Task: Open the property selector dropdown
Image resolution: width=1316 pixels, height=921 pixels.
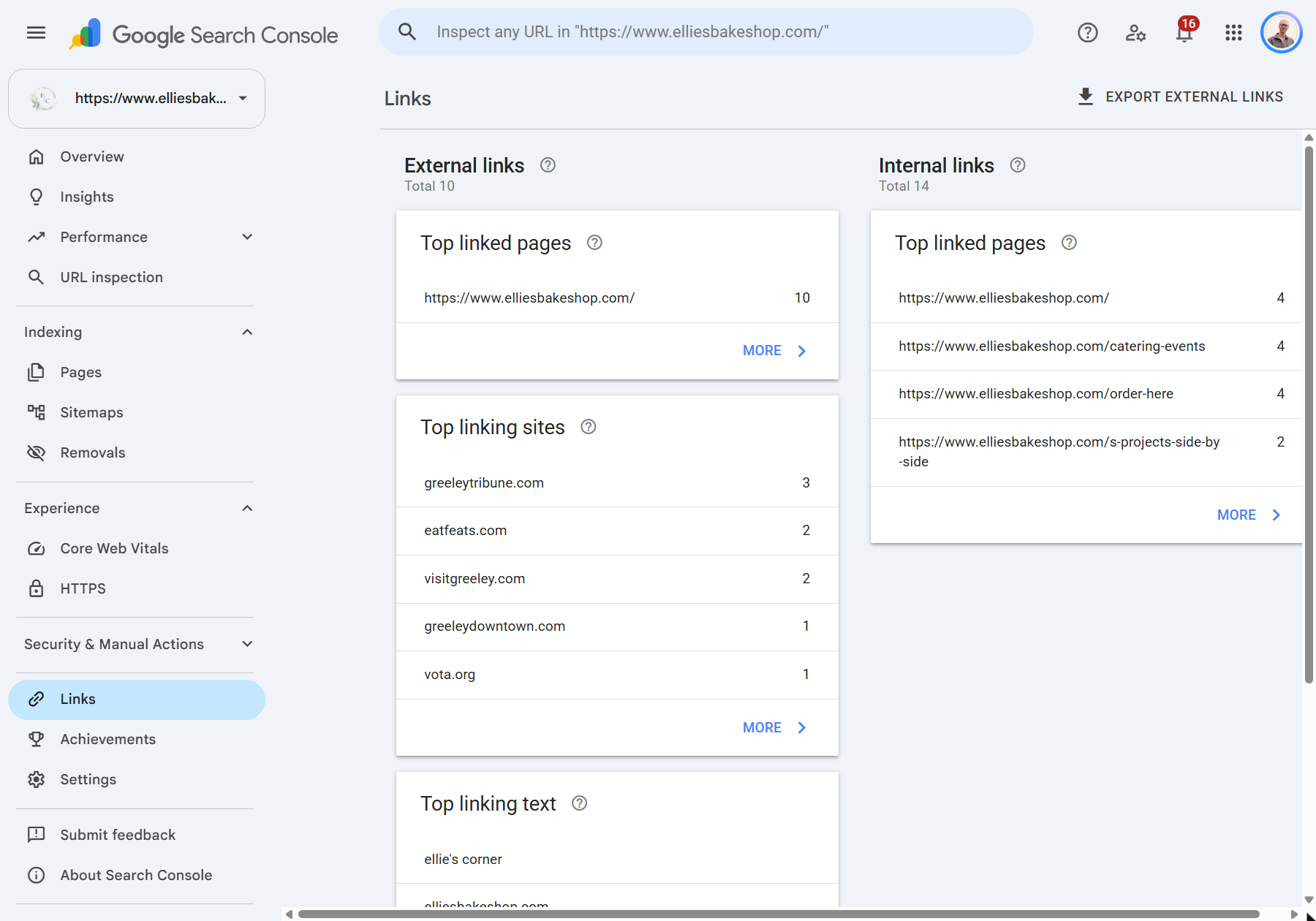Action: pos(137,99)
